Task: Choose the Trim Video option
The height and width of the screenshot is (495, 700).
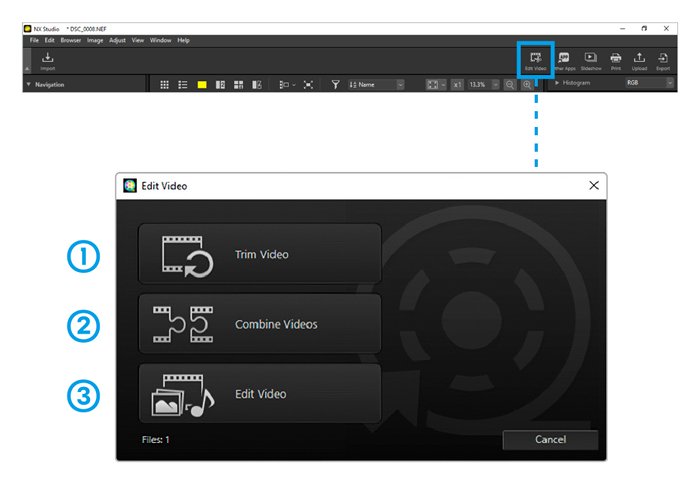Action: (x=260, y=254)
